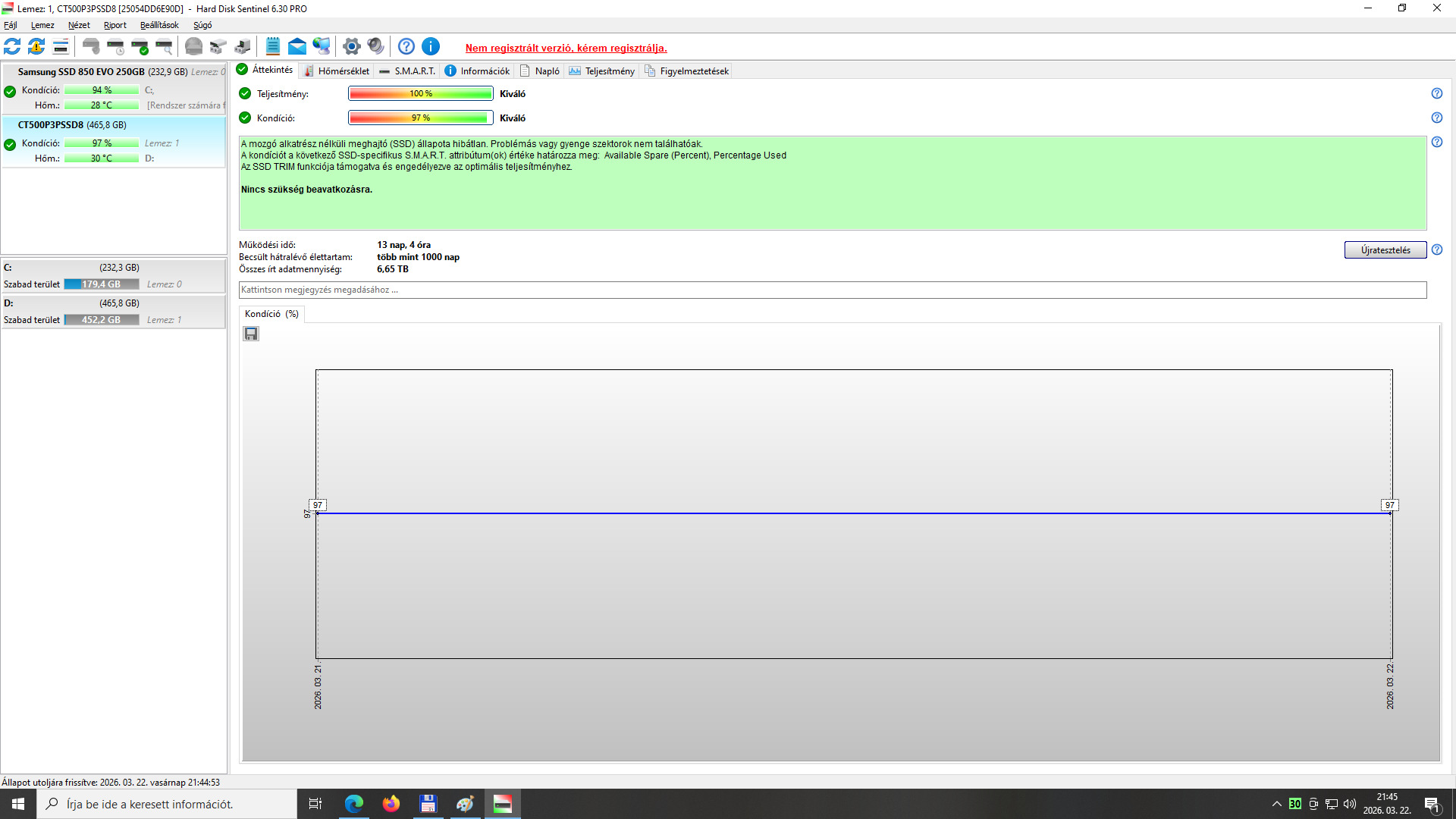Open help for the Teljesítmény row
The height and width of the screenshot is (819, 1456).
coord(1436,93)
